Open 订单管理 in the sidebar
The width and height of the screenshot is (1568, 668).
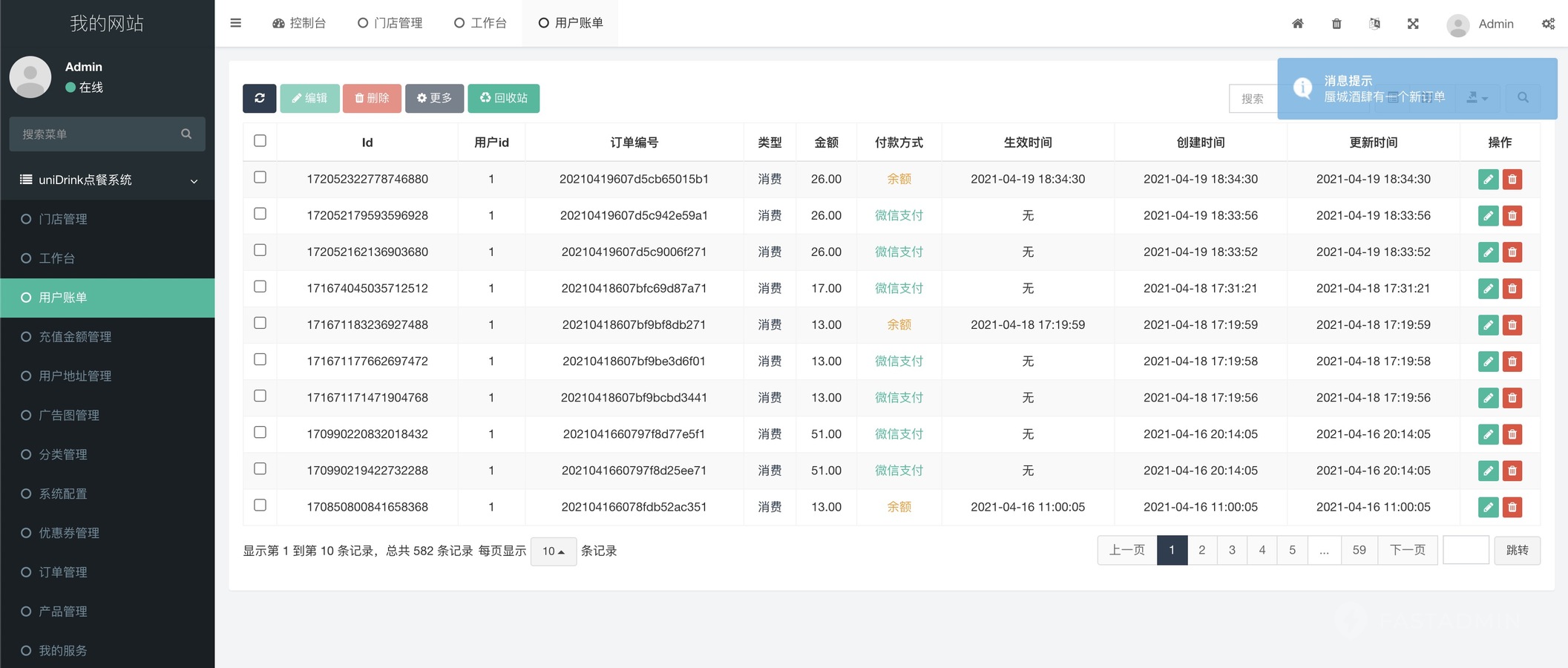pos(63,572)
